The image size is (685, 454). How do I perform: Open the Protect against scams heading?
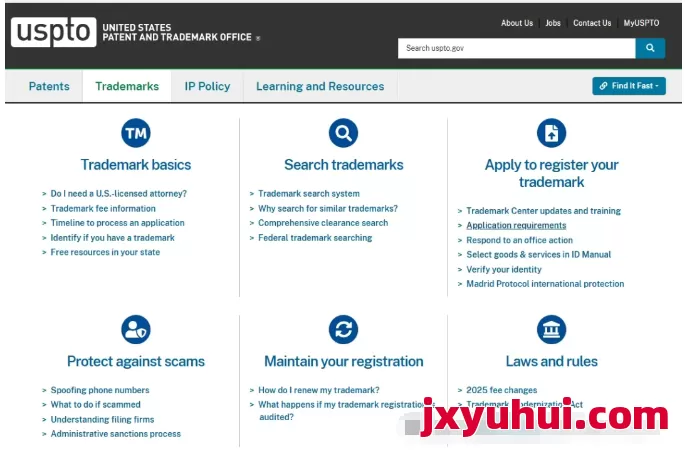(136, 361)
